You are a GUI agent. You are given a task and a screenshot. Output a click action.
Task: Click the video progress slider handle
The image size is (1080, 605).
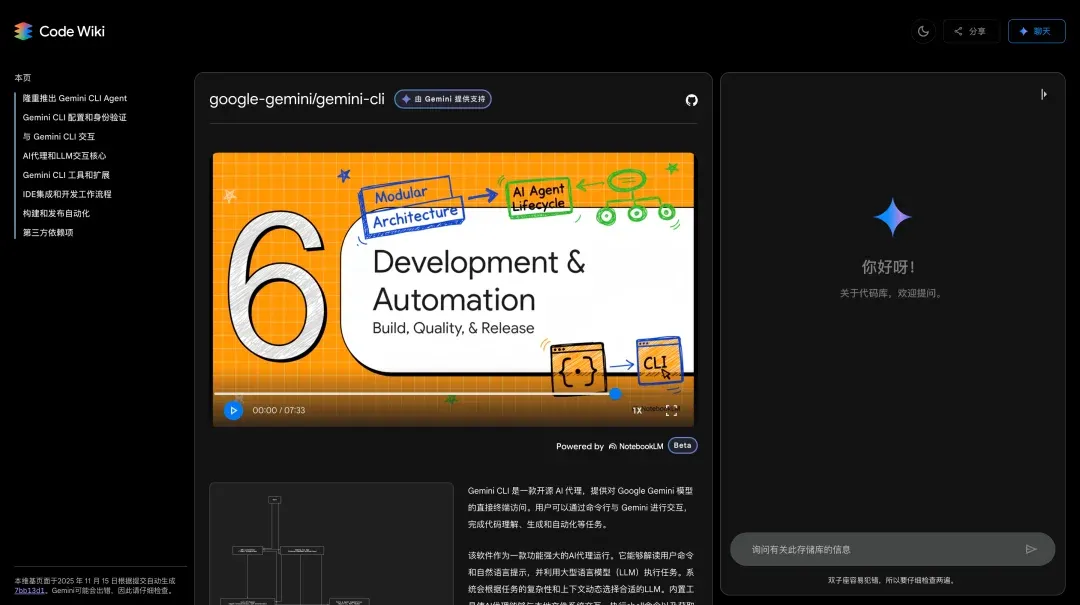pyautogui.click(x=615, y=394)
